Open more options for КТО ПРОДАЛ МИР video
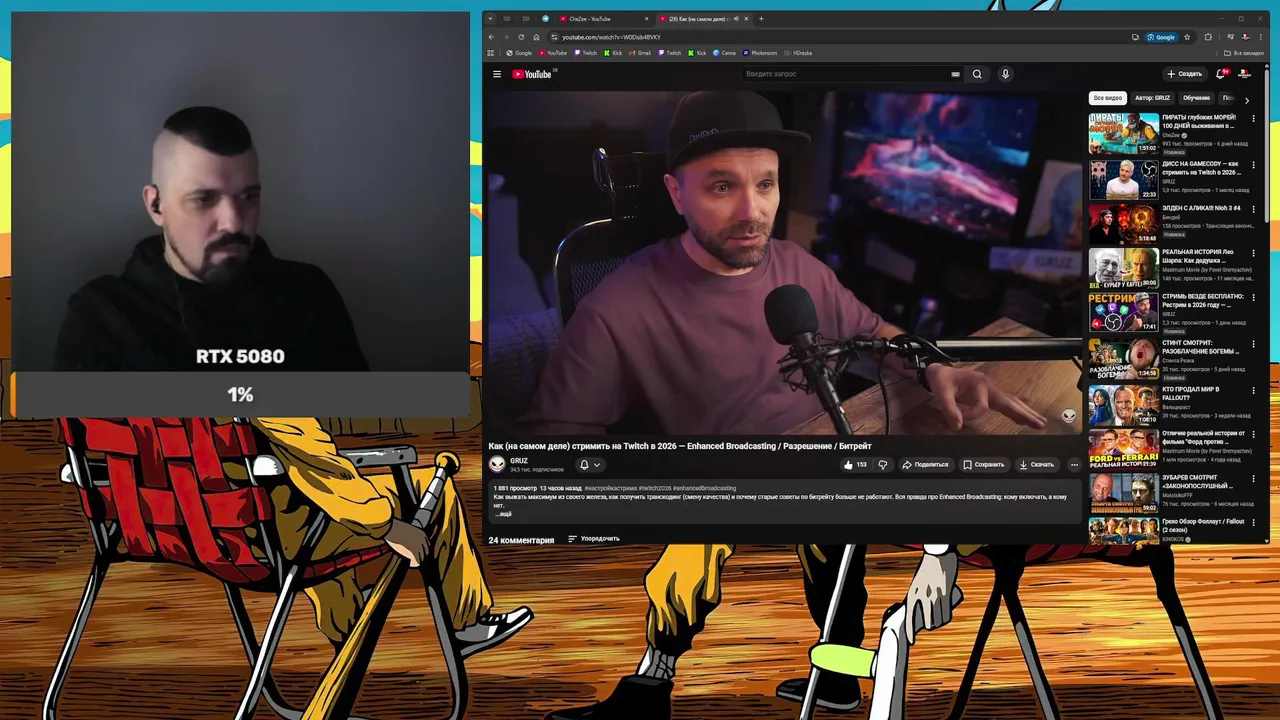Screen dimensions: 1280x720 click(x=1253, y=390)
